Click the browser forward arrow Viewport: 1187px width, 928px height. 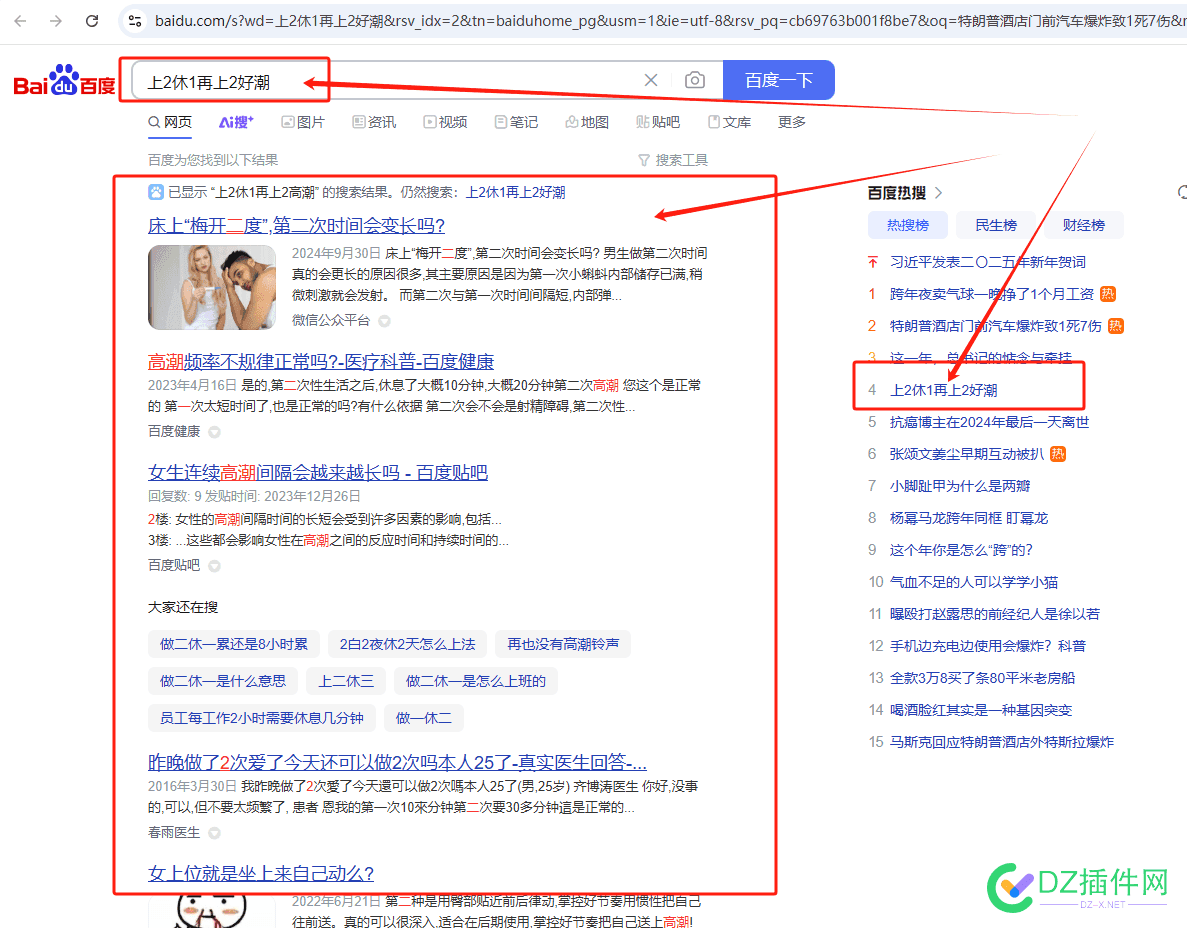pyautogui.click(x=56, y=20)
